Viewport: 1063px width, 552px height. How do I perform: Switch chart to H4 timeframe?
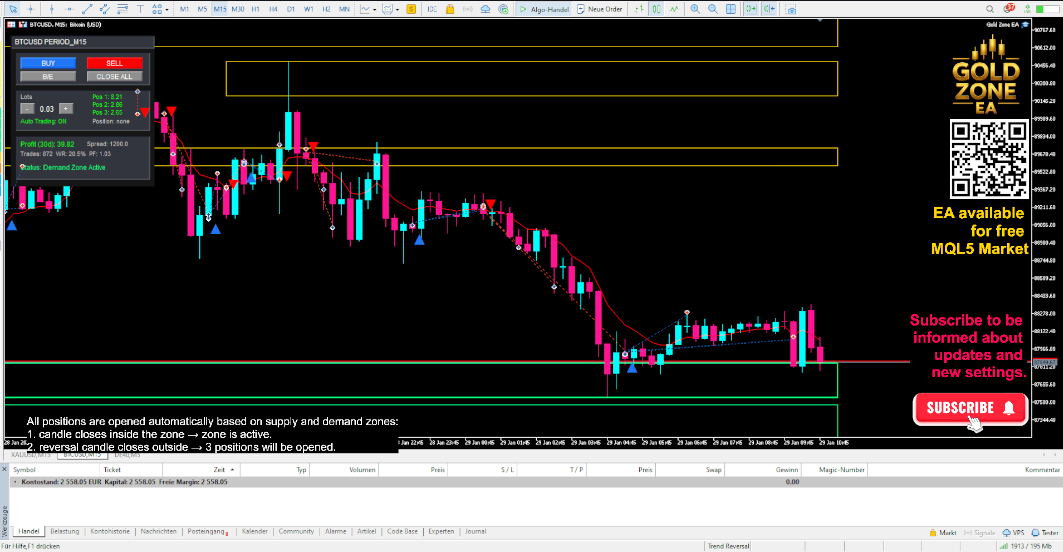pos(273,9)
